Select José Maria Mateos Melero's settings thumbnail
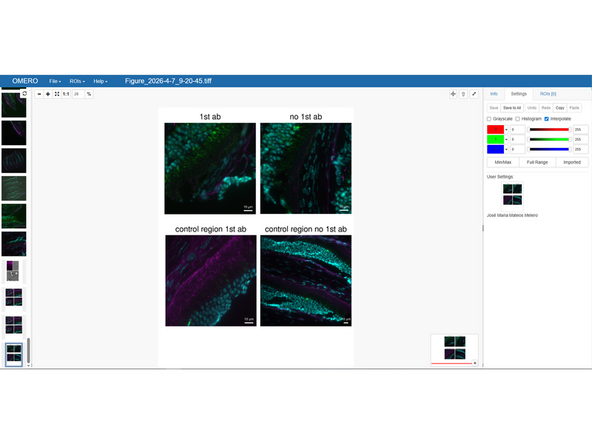 pyautogui.click(x=512, y=194)
